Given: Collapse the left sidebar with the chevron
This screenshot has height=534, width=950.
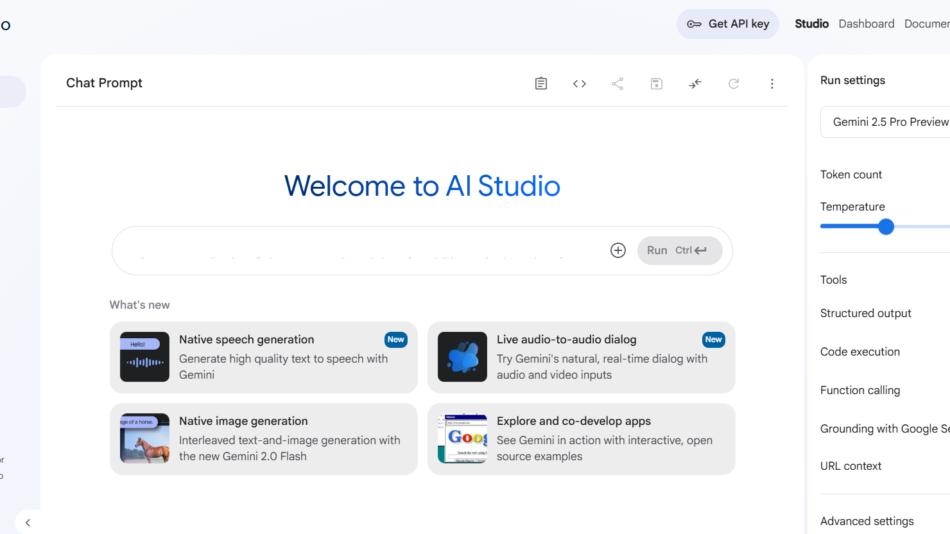Looking at the screenshot, I should coord(27,522).
